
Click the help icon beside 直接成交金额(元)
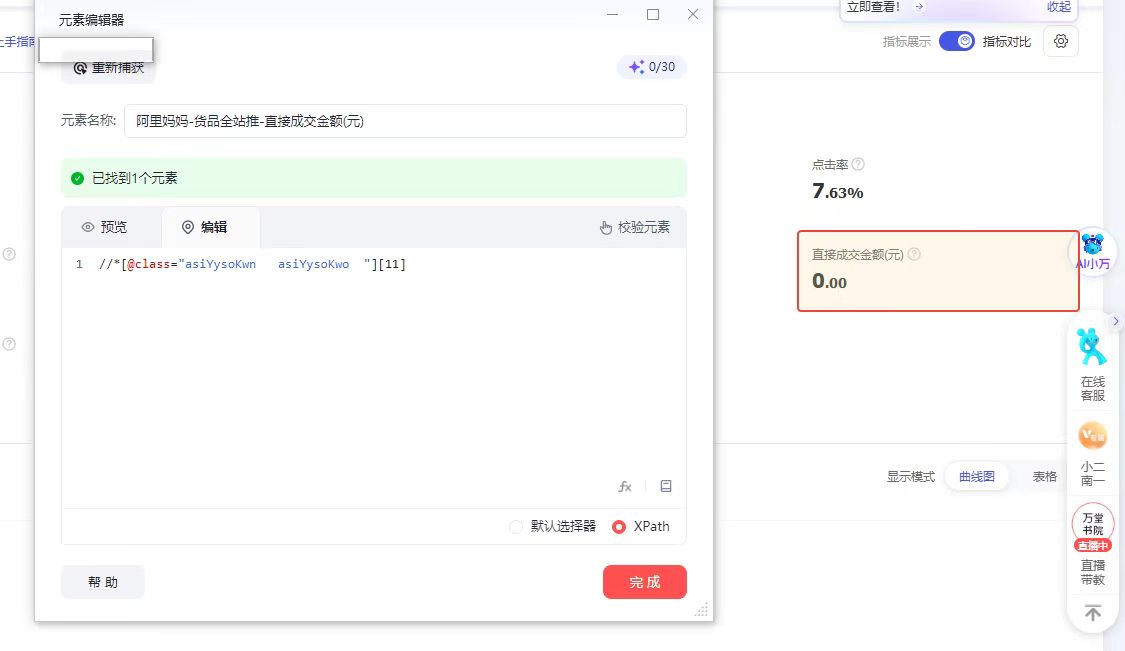click(914, 254)
